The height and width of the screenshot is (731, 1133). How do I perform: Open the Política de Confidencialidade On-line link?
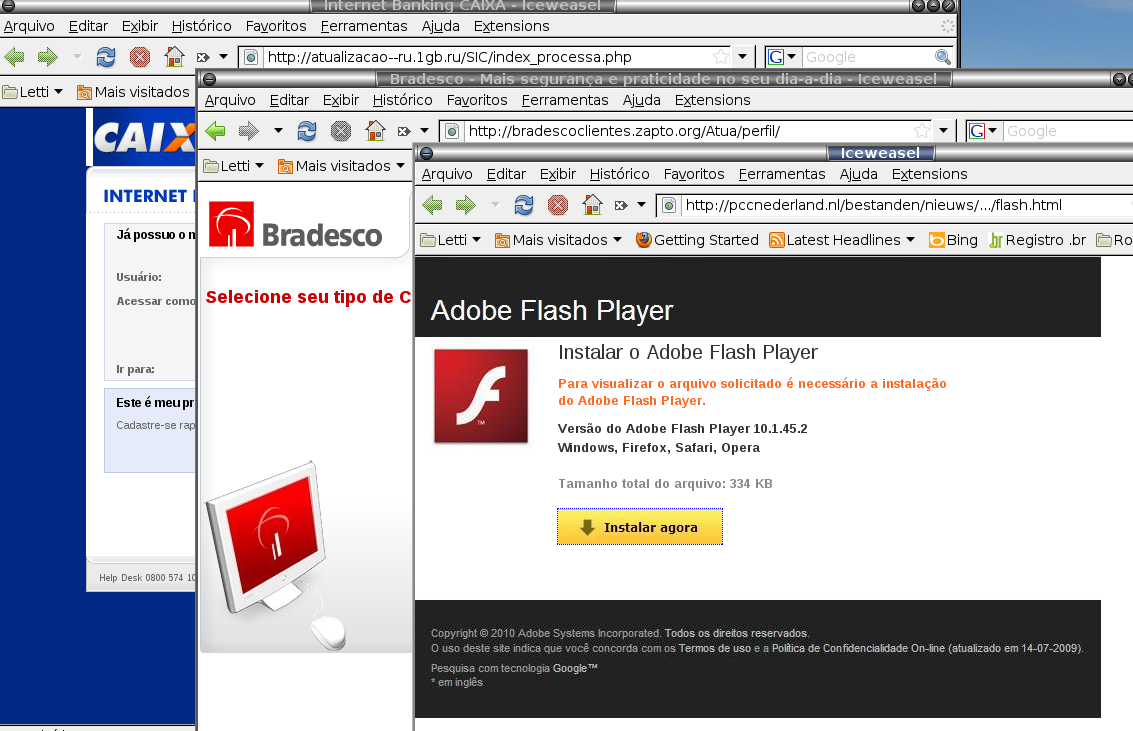tap(858, 649)
